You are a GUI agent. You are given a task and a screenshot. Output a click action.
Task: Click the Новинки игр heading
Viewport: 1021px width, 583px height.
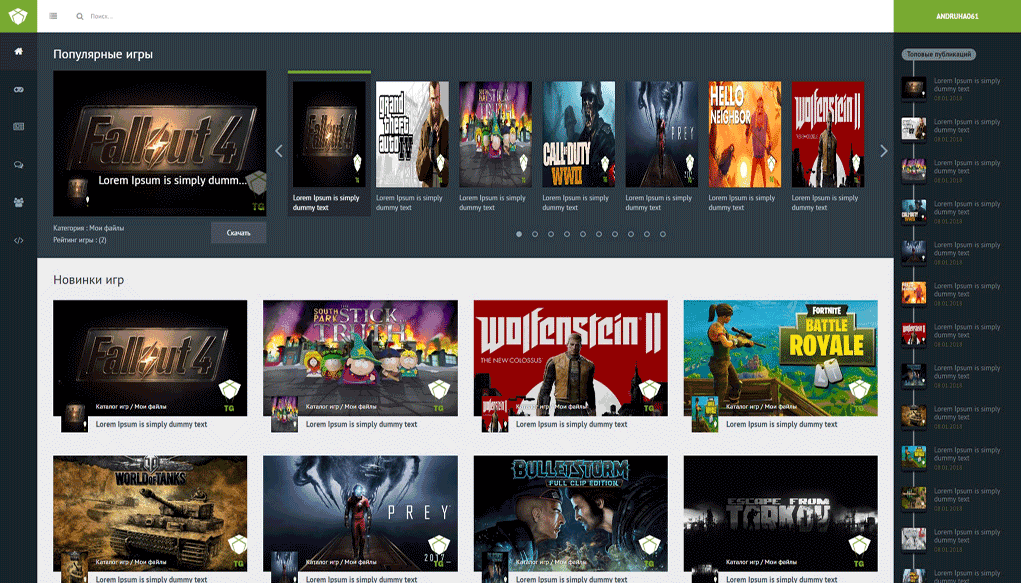click(x=89, y=279)
